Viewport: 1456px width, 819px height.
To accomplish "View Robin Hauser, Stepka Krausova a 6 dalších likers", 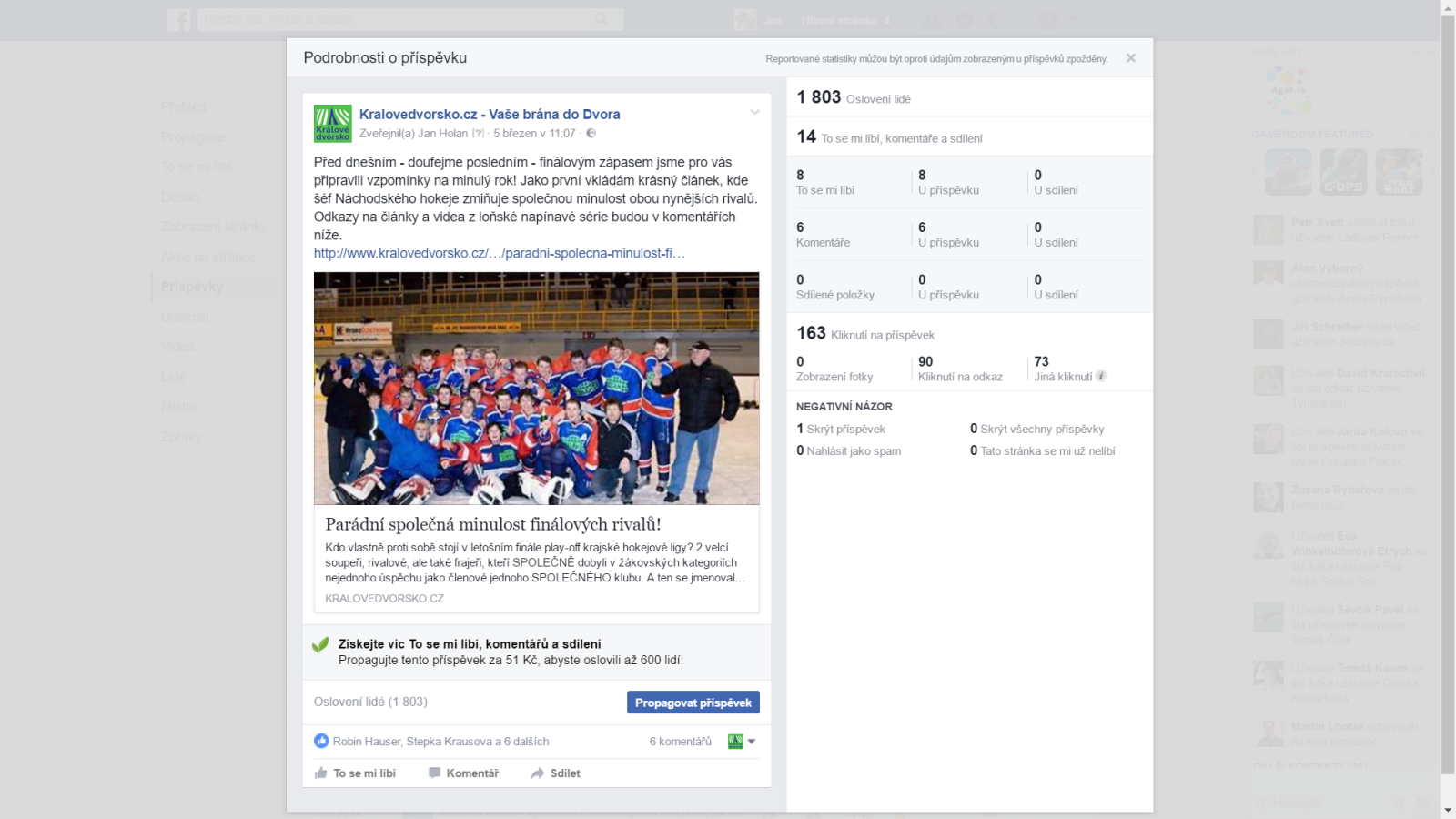I will point(440,742).
